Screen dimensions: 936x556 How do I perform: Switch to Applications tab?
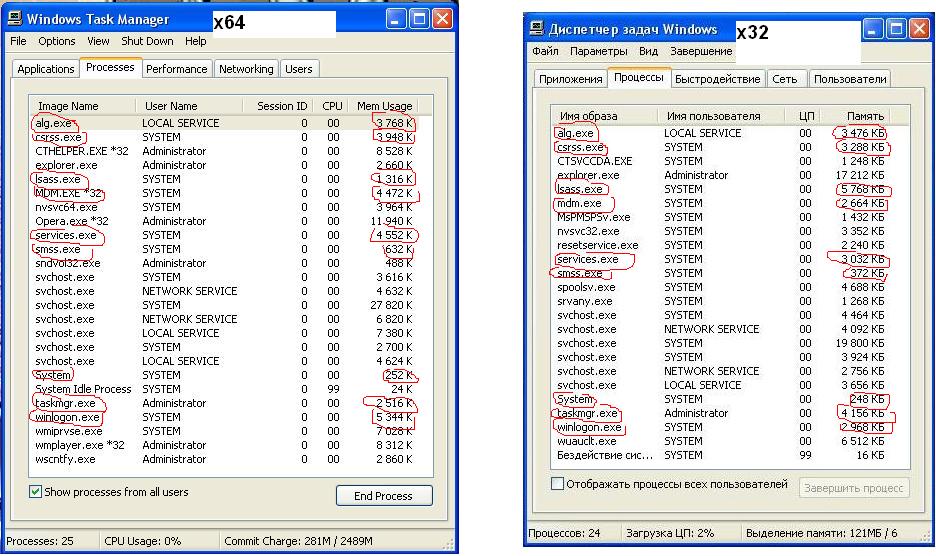click(46, 69)
